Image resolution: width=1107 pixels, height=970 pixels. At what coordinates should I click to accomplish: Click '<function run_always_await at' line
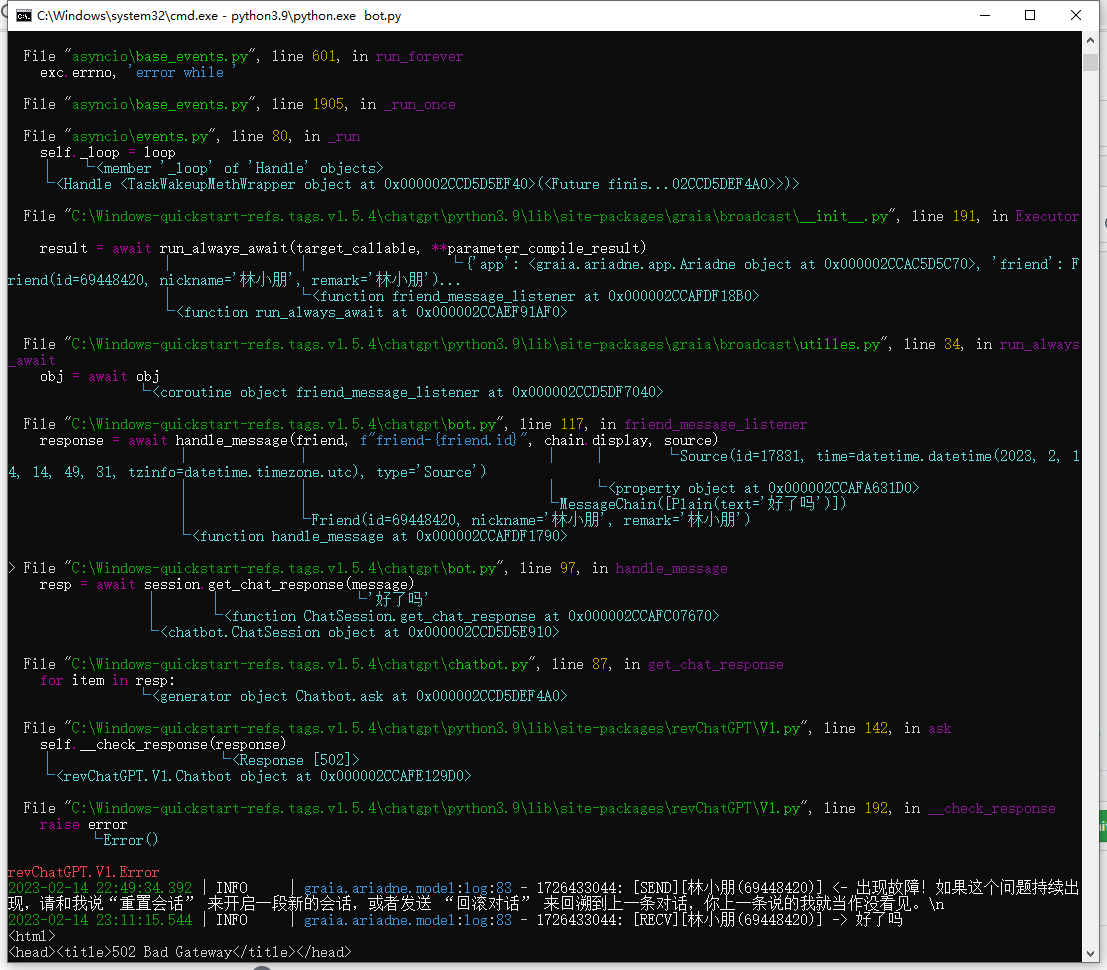pyautogui.click(x=371, y=312)
